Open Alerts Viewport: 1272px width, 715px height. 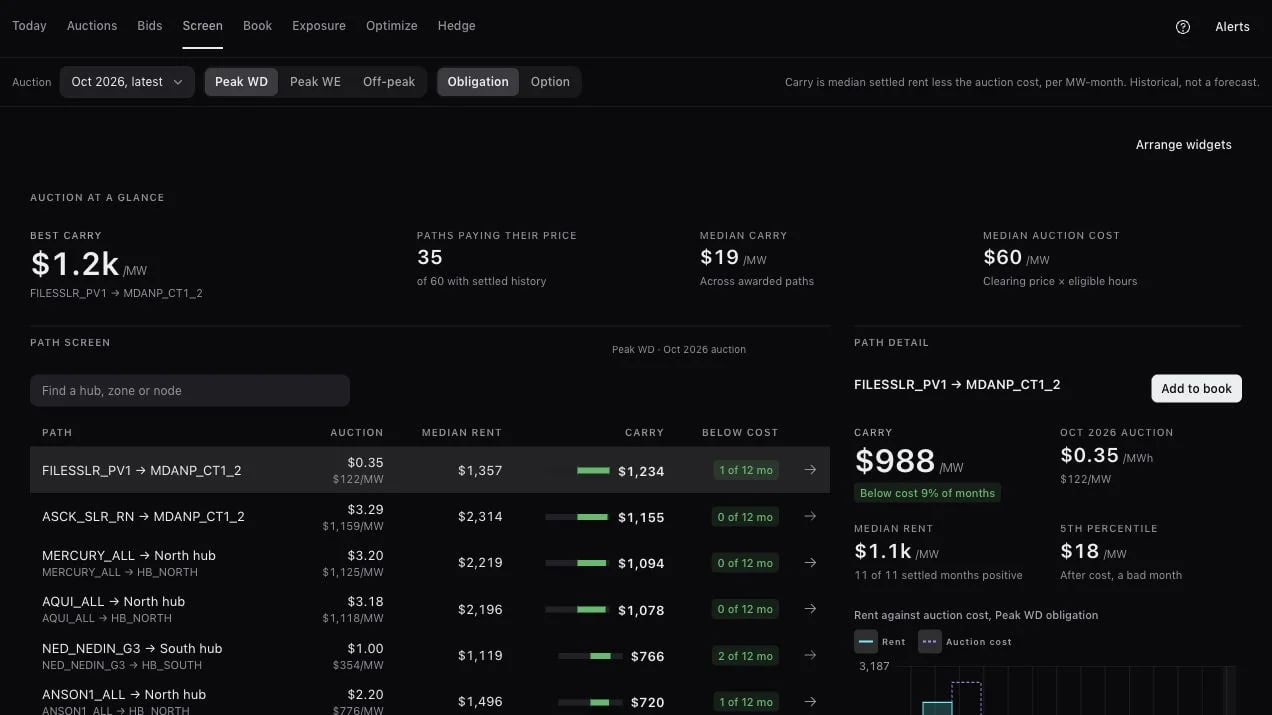[1232, 27]
